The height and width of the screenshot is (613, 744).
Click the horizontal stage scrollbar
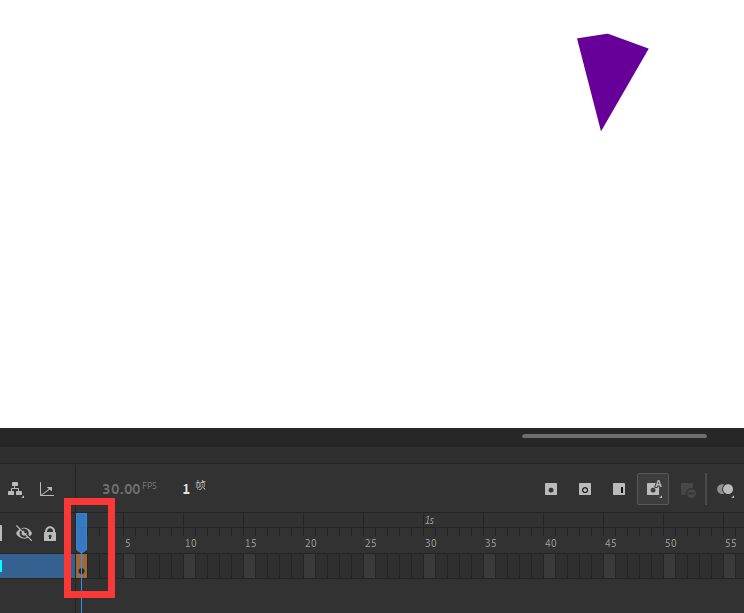(x=614, y=436)
